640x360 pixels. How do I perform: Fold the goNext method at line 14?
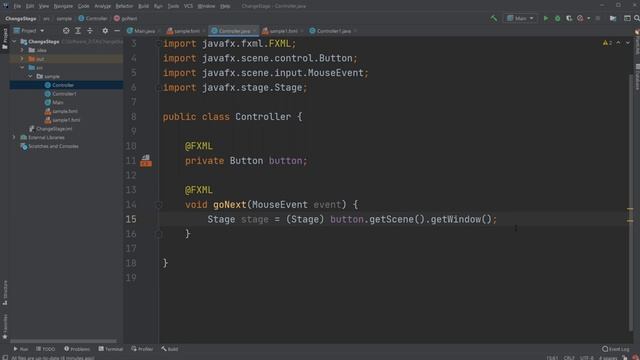tap(159, 205)
